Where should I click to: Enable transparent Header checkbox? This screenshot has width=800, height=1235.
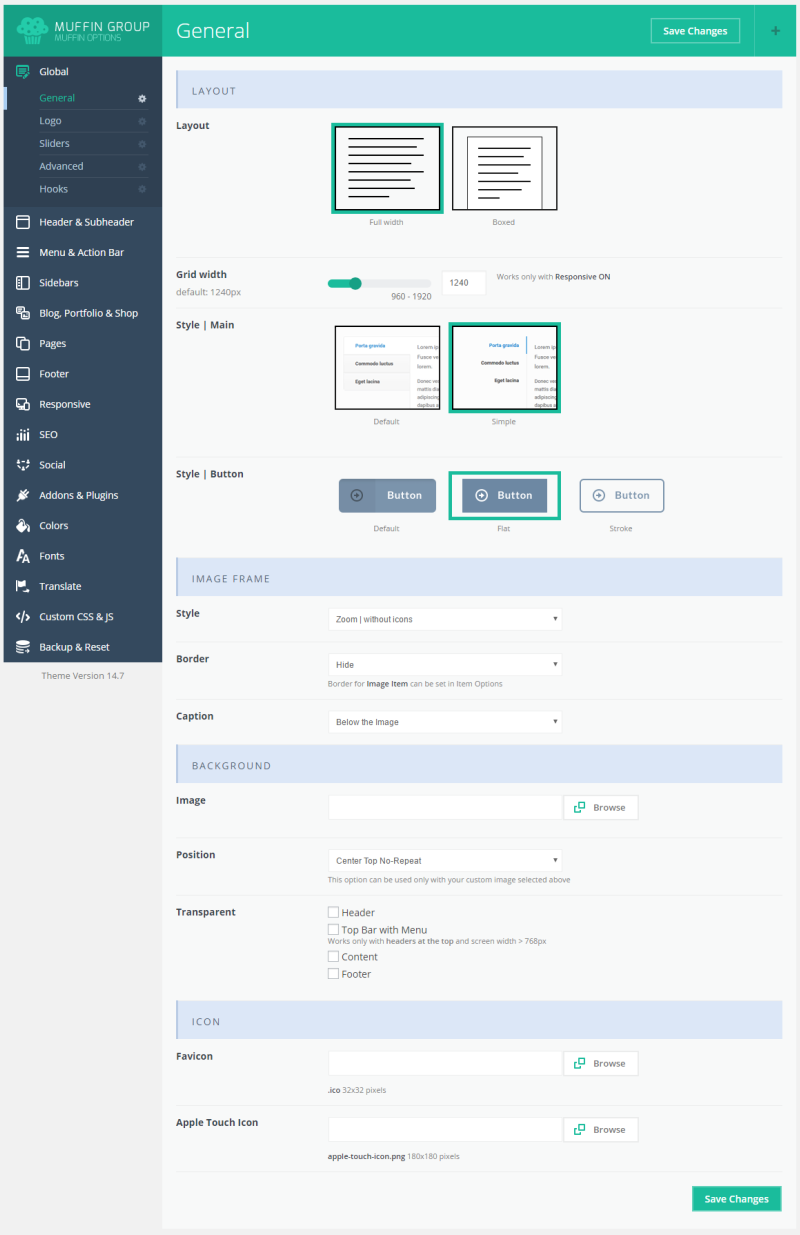pyautogui.click(x=333, y=912)
